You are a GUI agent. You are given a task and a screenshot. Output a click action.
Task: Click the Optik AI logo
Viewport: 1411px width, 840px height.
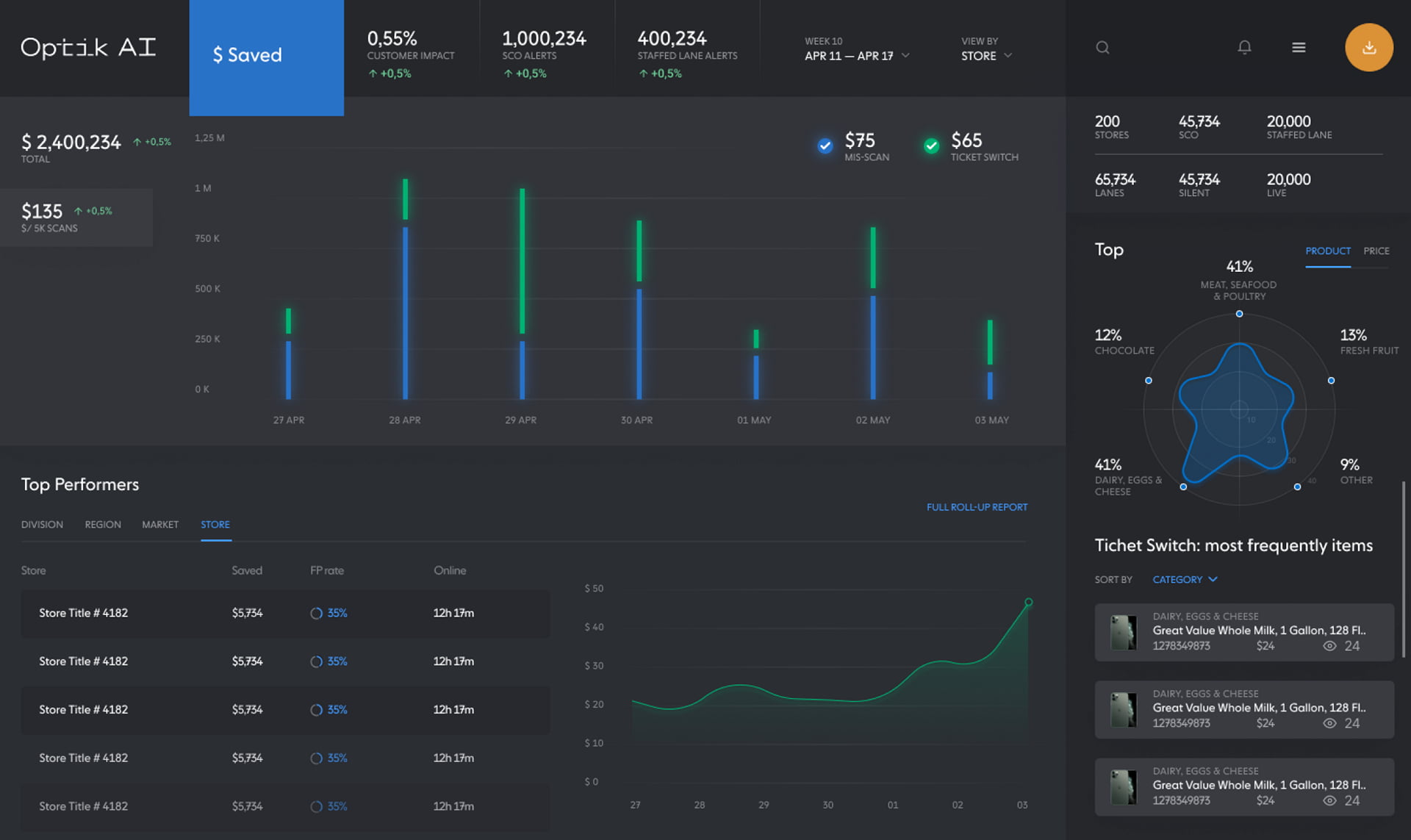click(87, 47)
